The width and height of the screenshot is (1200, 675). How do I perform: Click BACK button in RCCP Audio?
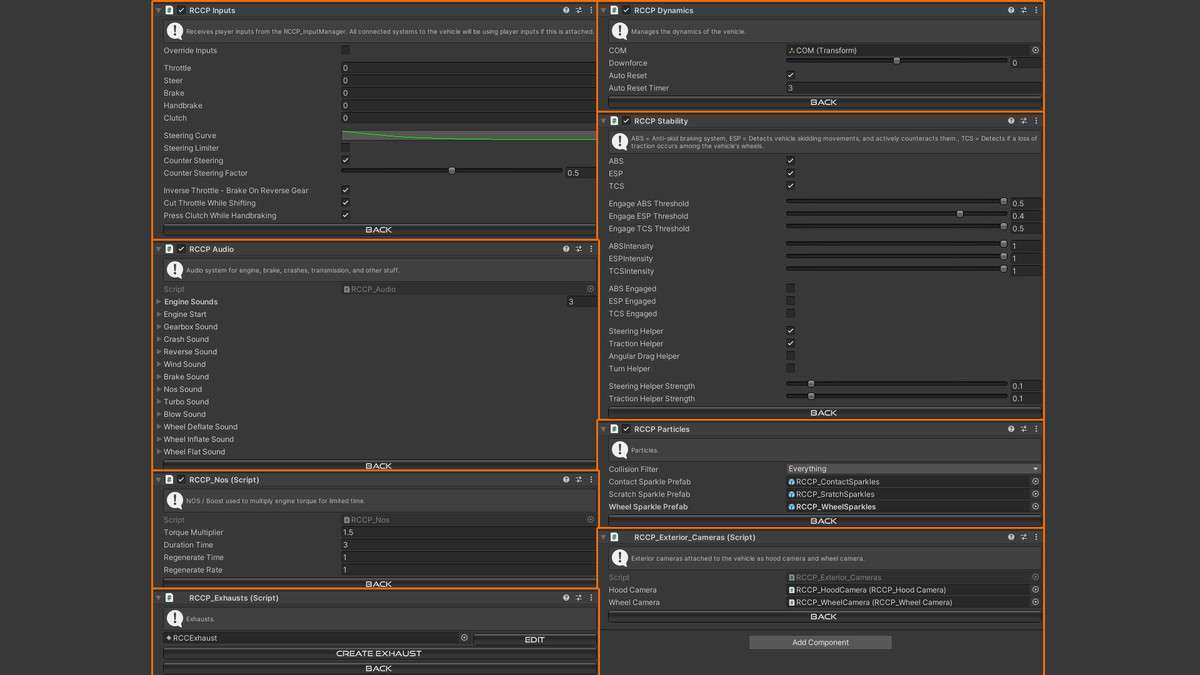379,466
